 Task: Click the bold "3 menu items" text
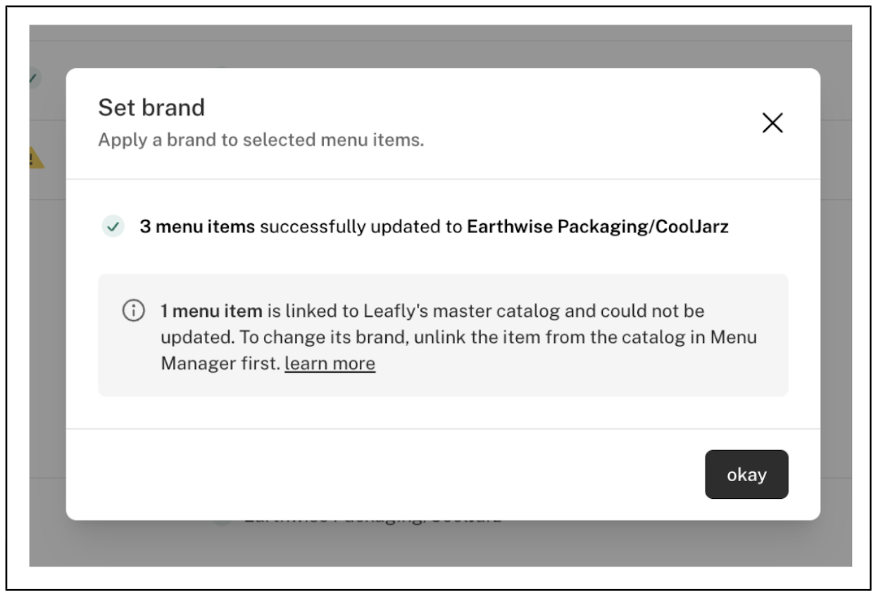point(197,227)
